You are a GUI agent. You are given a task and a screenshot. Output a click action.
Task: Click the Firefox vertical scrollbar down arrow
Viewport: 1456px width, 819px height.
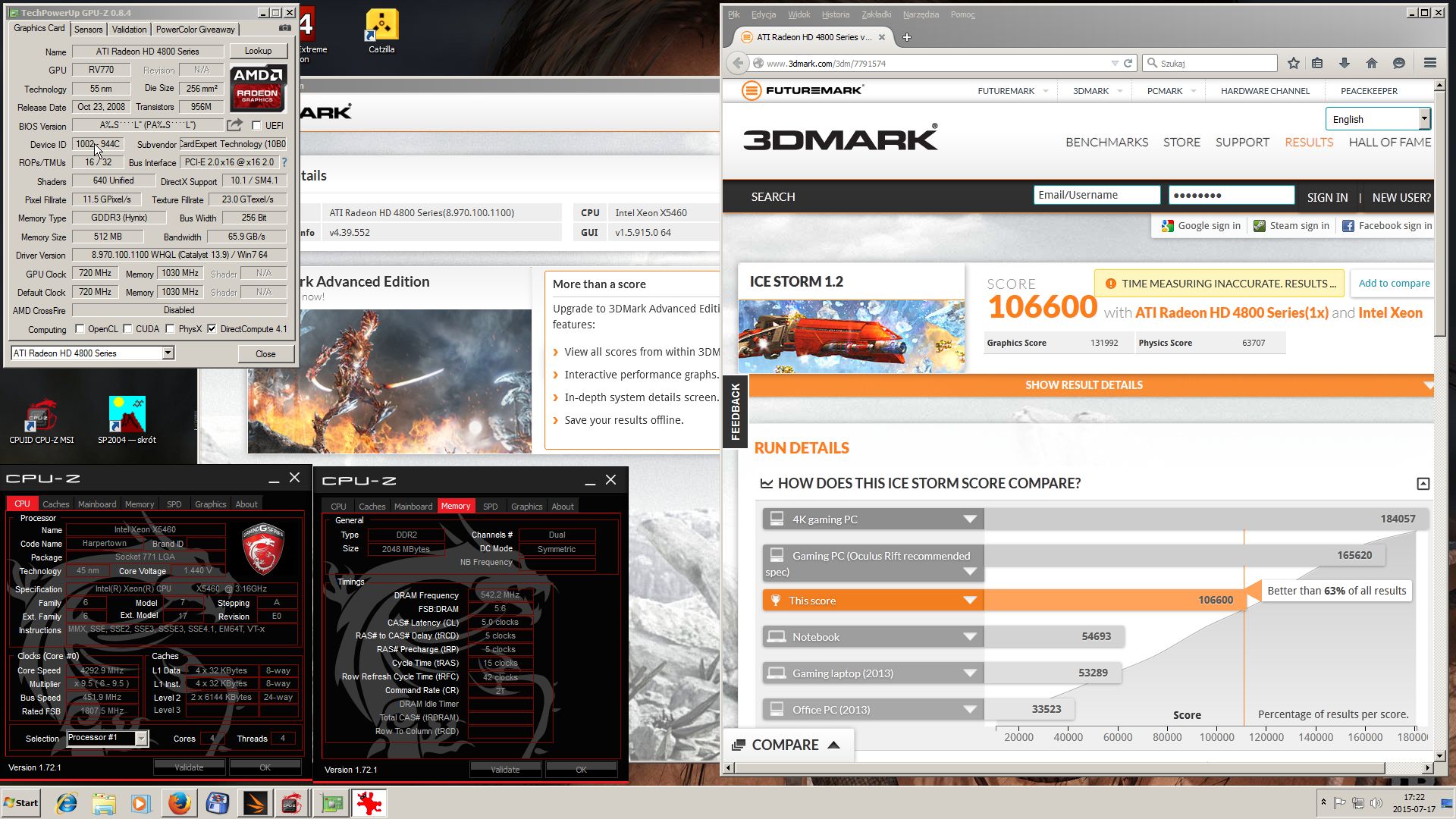tap(1441, 756)
